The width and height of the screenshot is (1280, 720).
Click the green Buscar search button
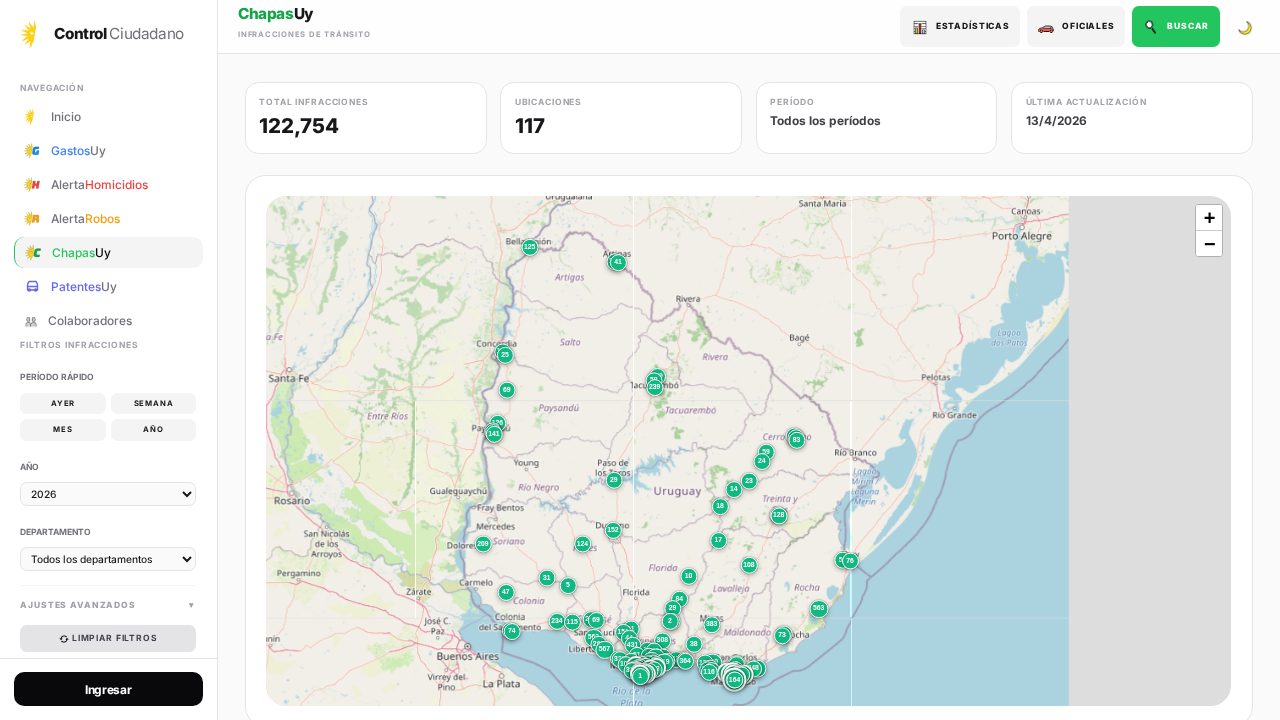click(1175, 27)
